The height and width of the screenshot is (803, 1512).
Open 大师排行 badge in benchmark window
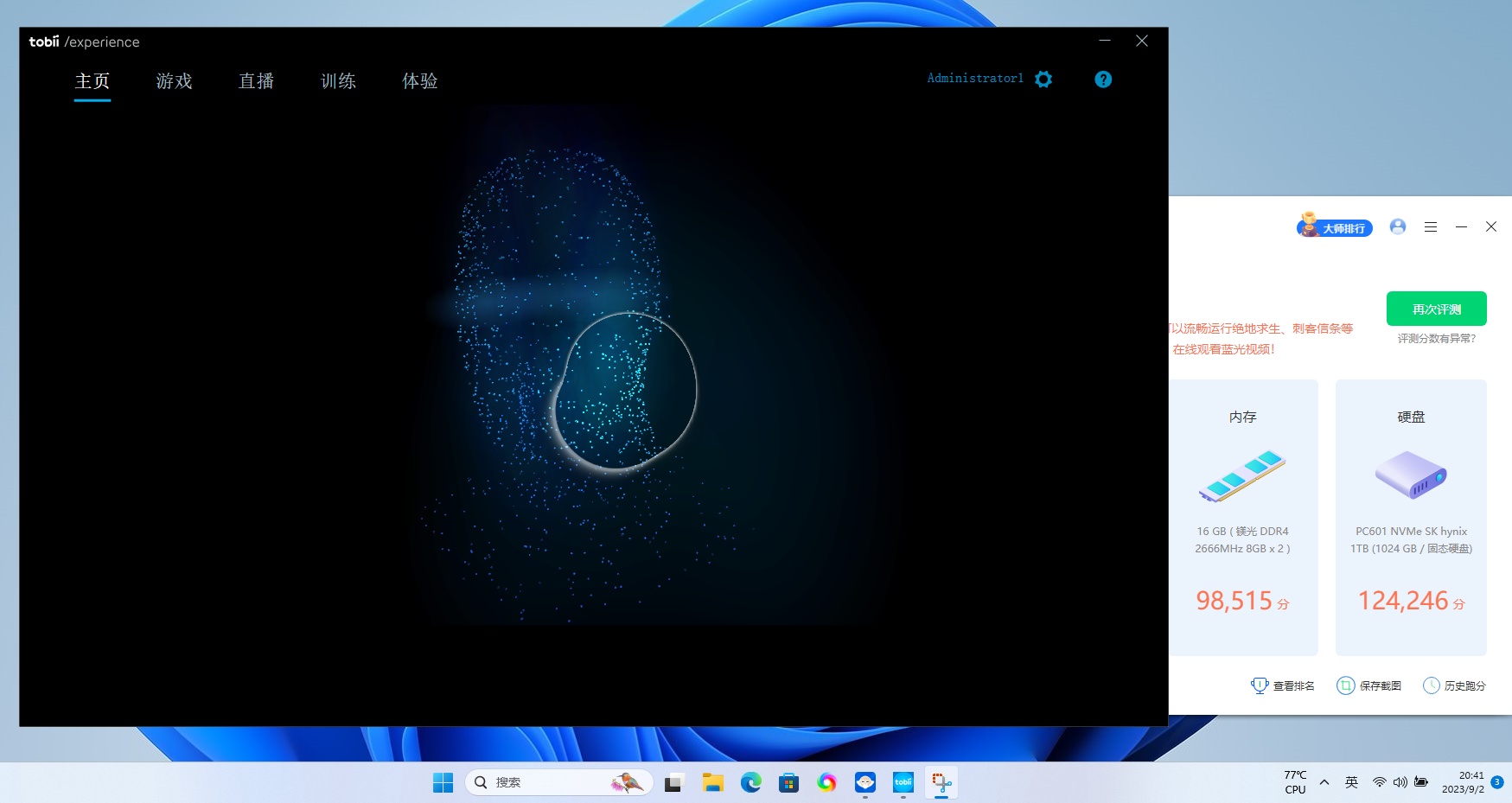(x=1334, y=226)
